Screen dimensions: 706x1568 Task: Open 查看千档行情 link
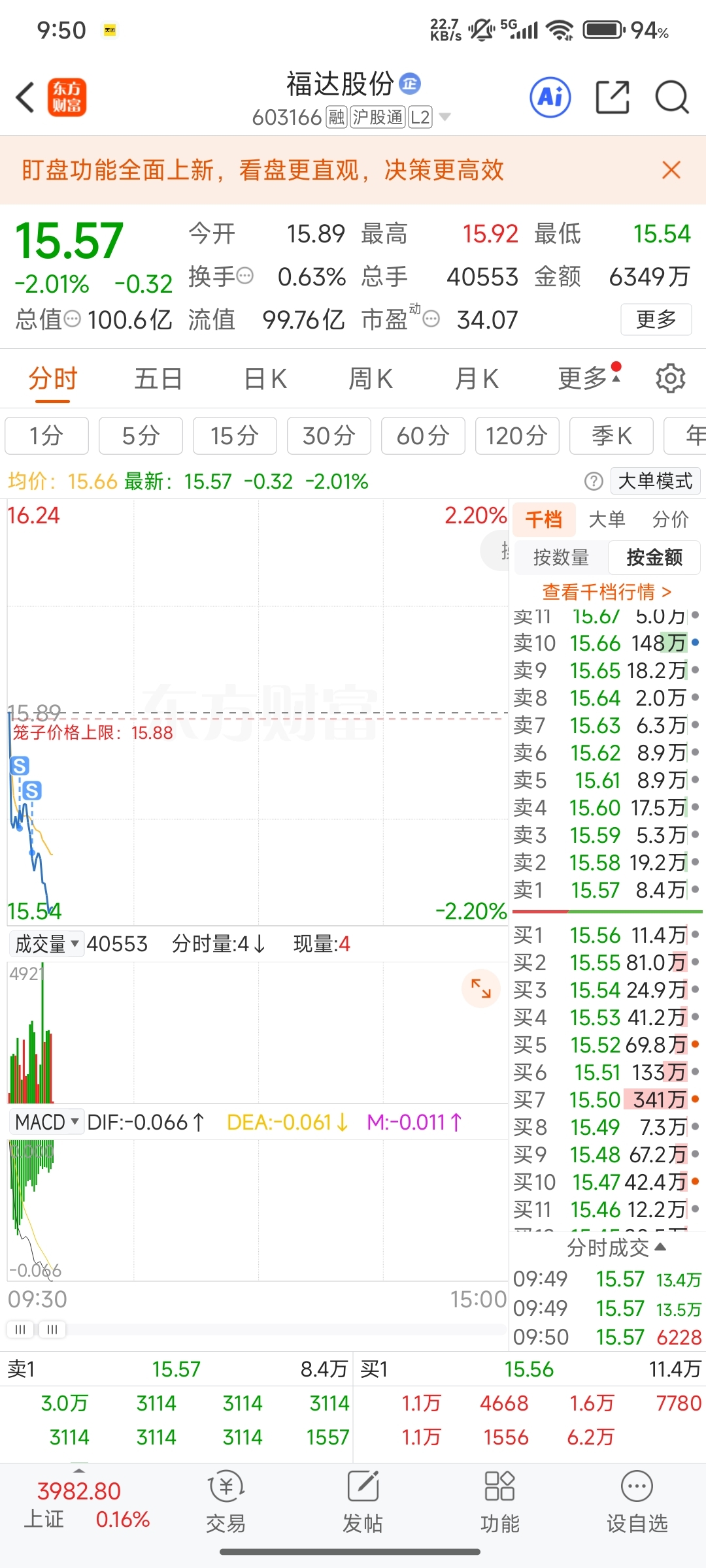tap(607, 592)
